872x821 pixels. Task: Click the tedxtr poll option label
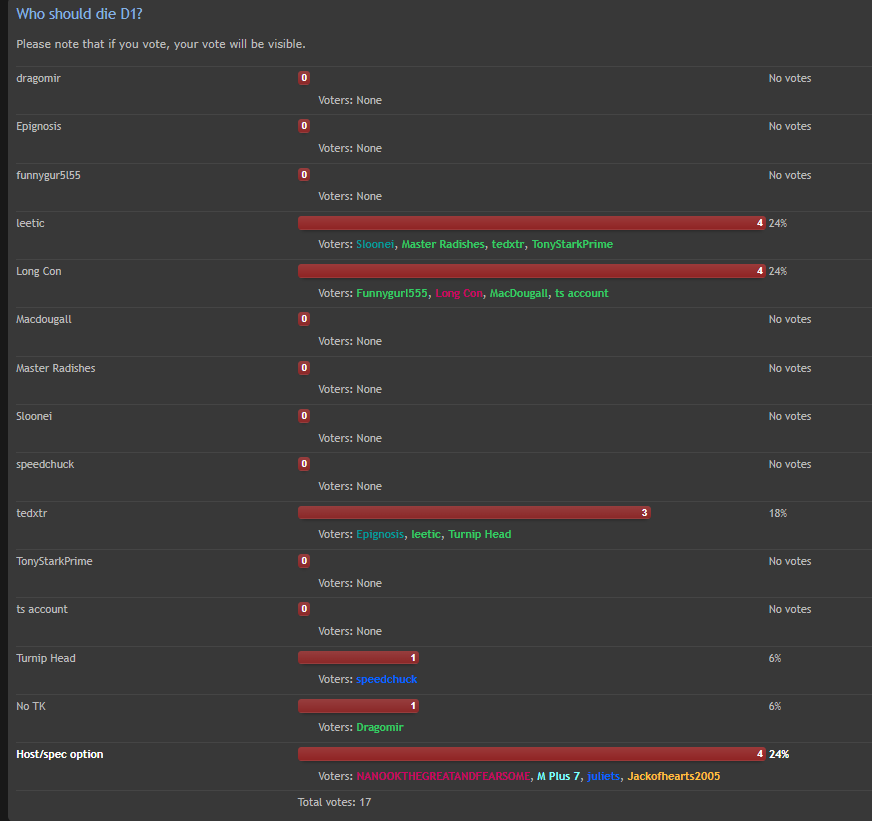(x=32, y=513)
